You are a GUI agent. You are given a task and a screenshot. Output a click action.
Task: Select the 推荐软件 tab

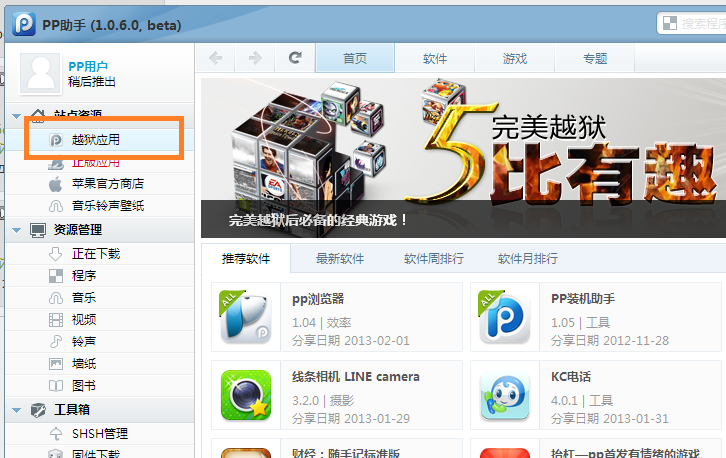pos(246,258)
